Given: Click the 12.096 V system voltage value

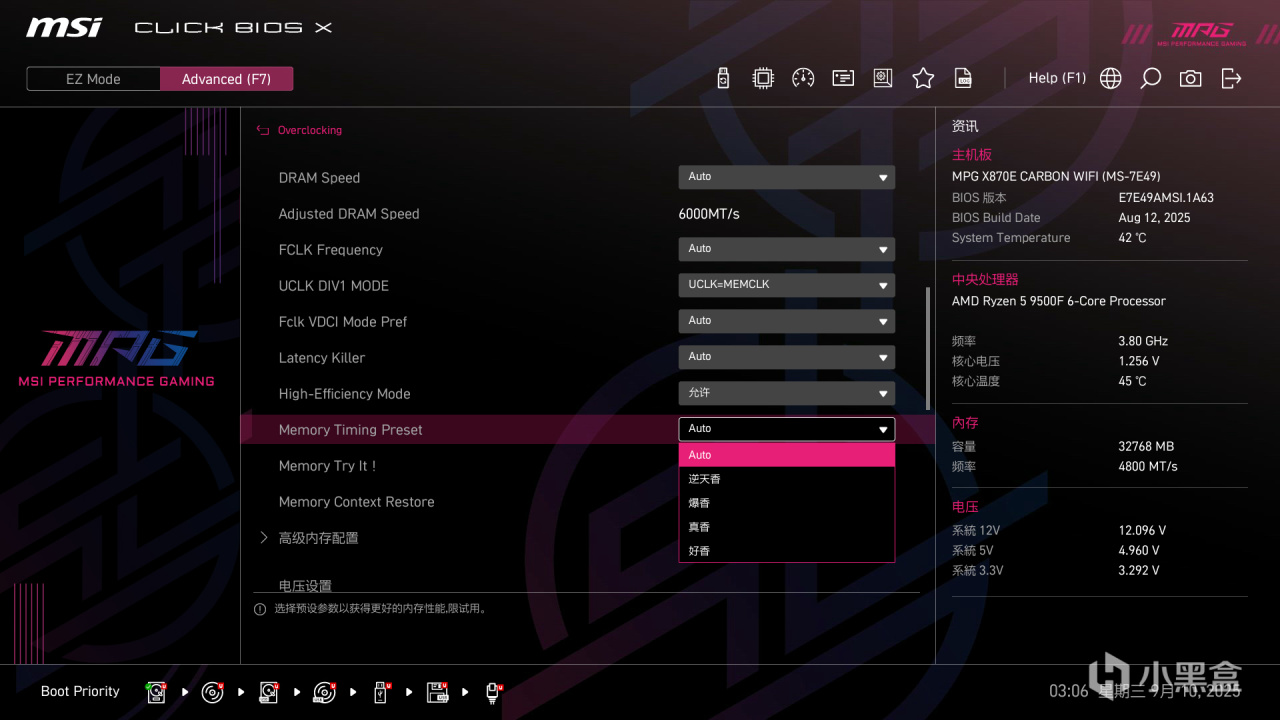Looking at the screenshot, I should click(x=1142, y=531).
